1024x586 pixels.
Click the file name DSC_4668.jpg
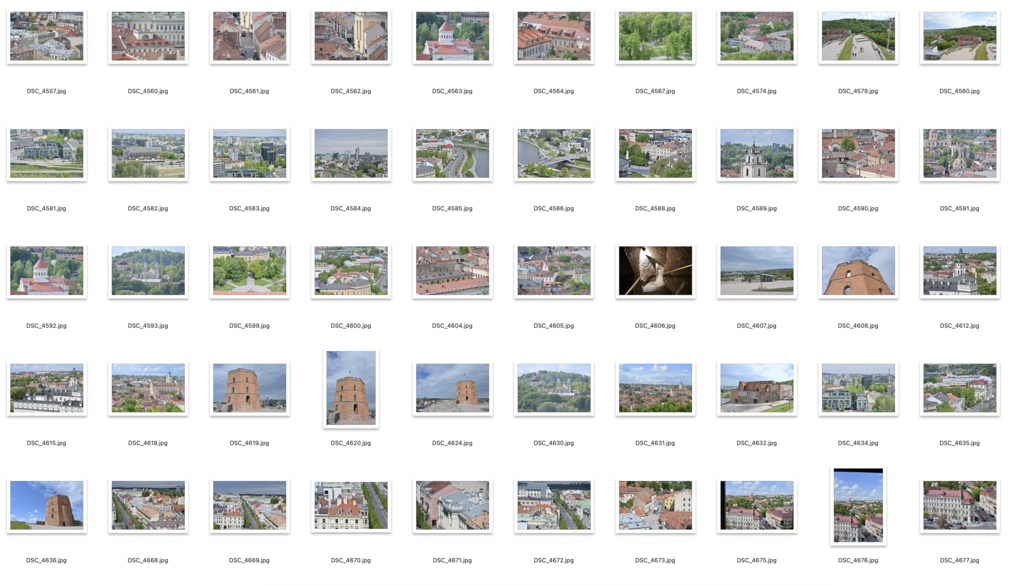pyautogui.click(x=148, y=561)
